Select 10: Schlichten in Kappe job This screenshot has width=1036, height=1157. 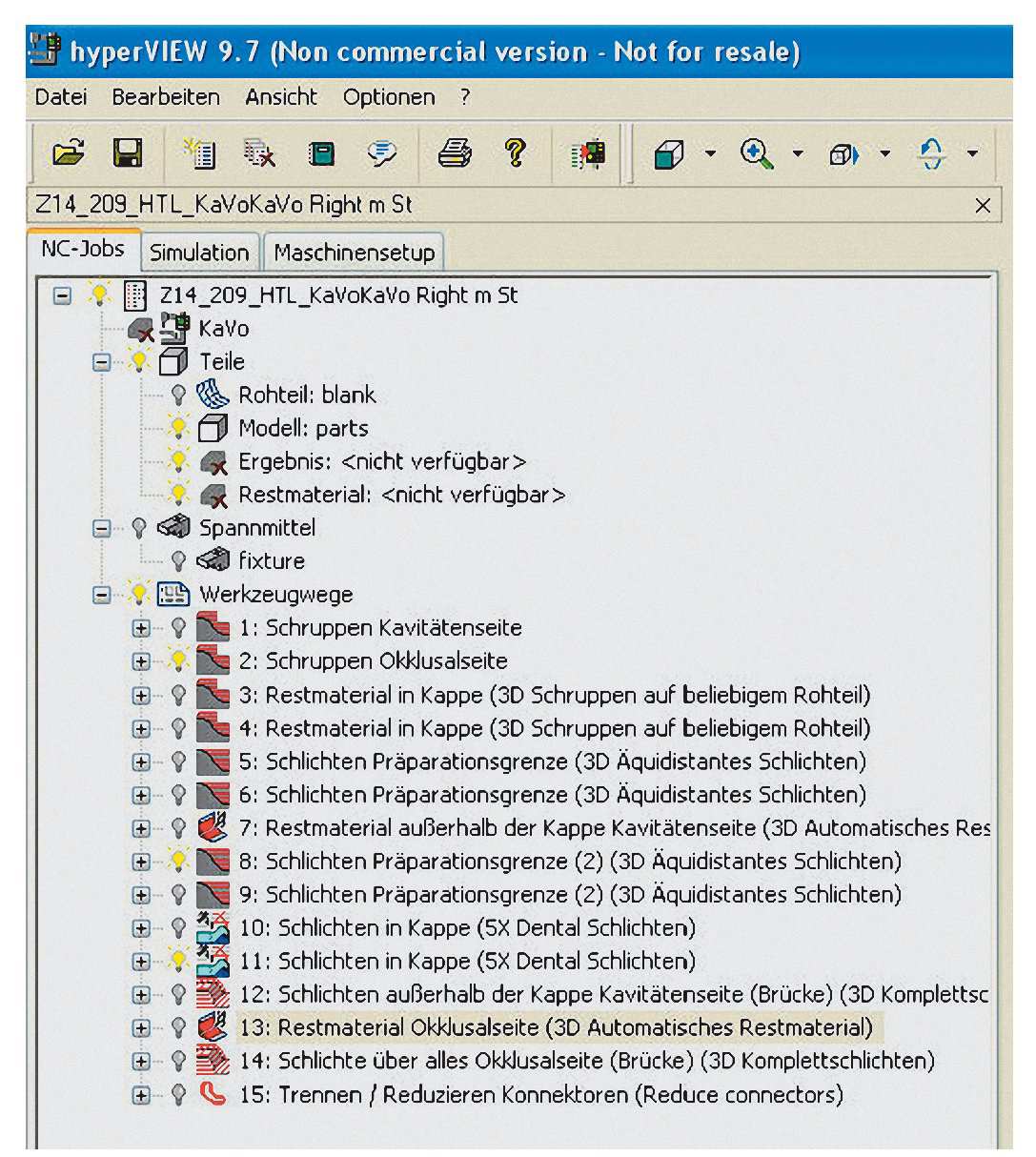coord(467,927)
